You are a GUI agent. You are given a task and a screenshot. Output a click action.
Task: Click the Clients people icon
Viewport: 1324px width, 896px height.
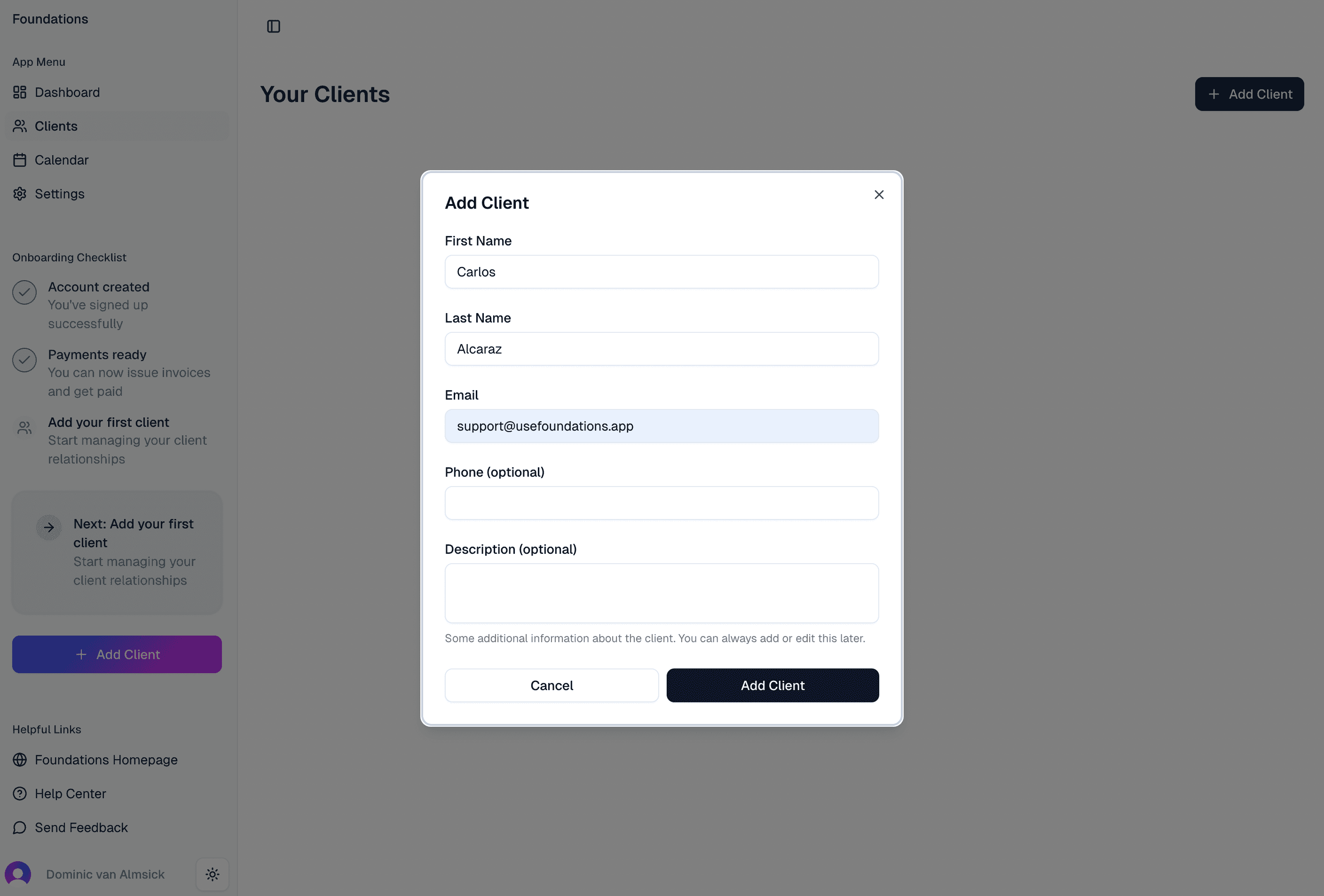click(20, 126)
